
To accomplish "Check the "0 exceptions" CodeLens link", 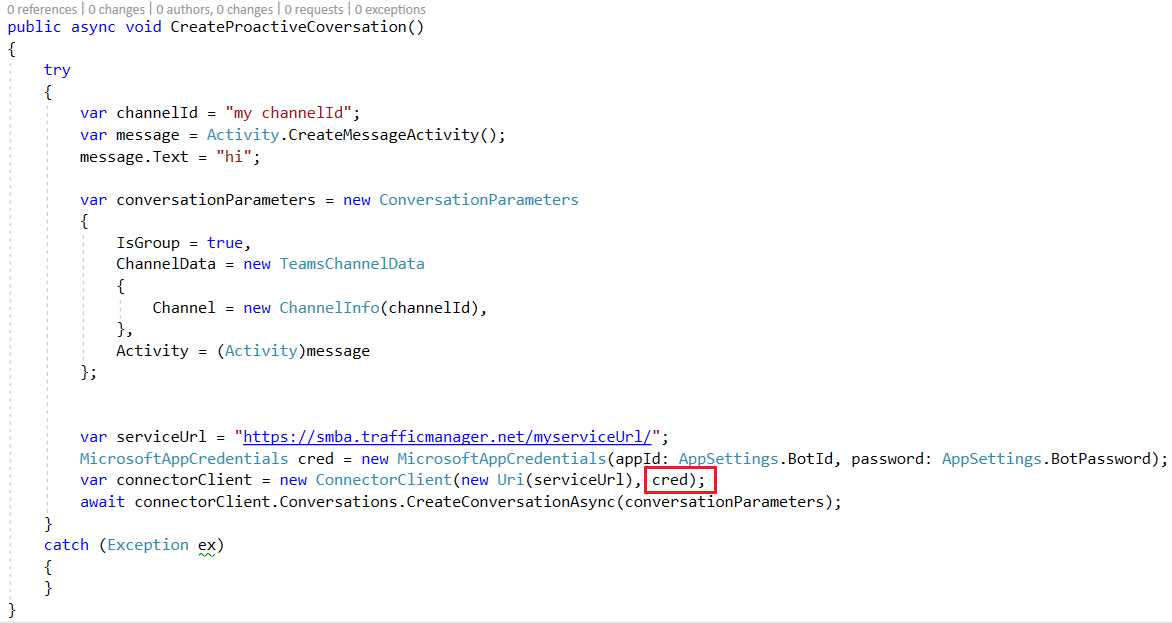I will click(x=389, y=9).
